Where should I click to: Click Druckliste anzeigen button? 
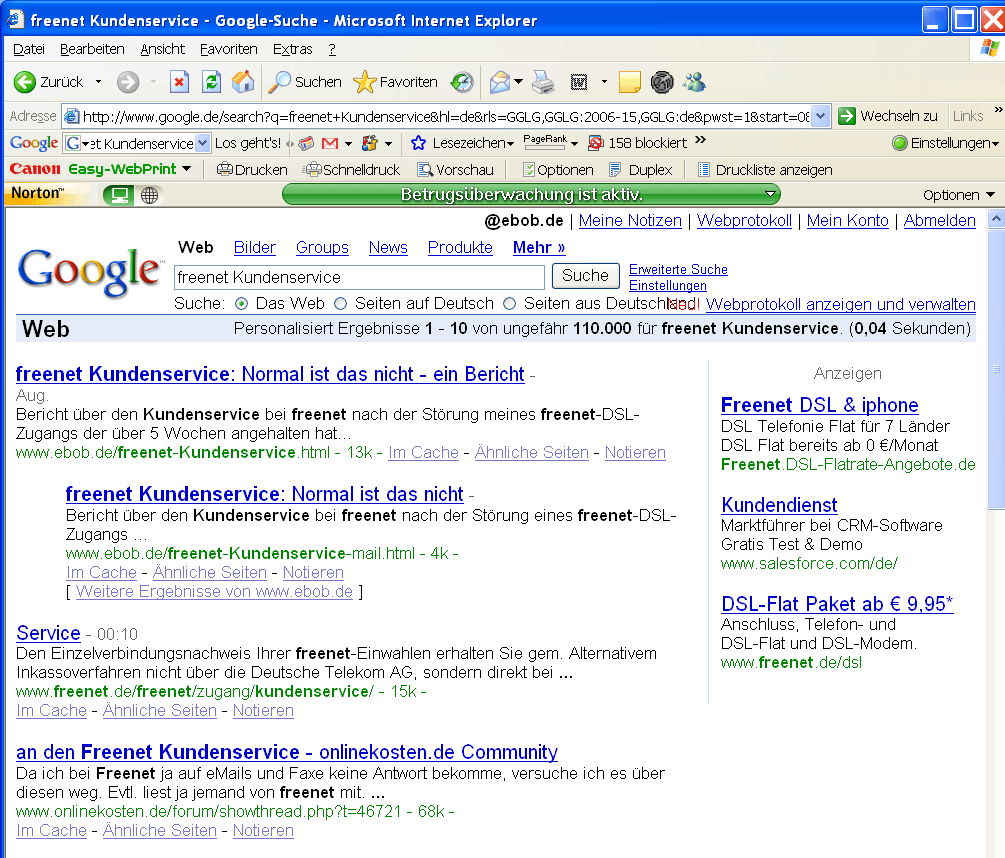coord(765,170)
